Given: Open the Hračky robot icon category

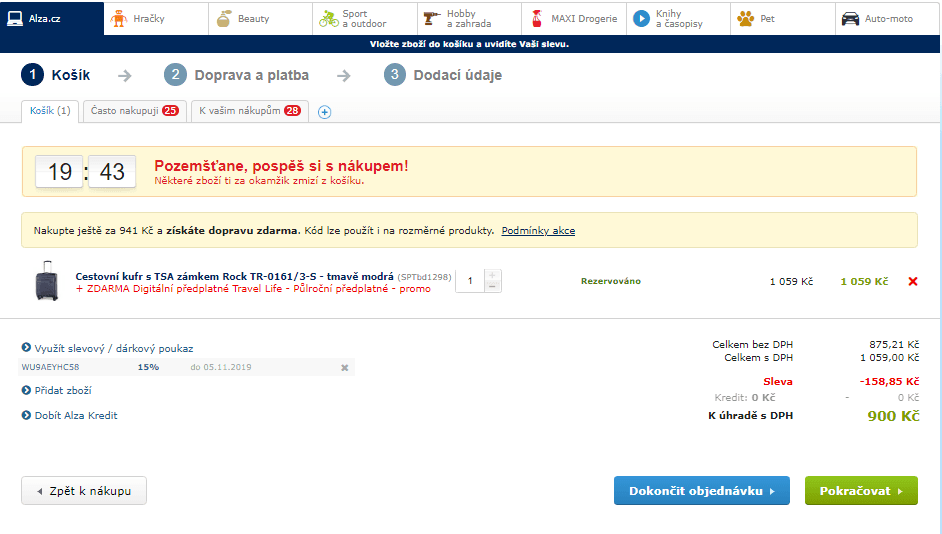Looking at the screenshot, I should (120, 18).
